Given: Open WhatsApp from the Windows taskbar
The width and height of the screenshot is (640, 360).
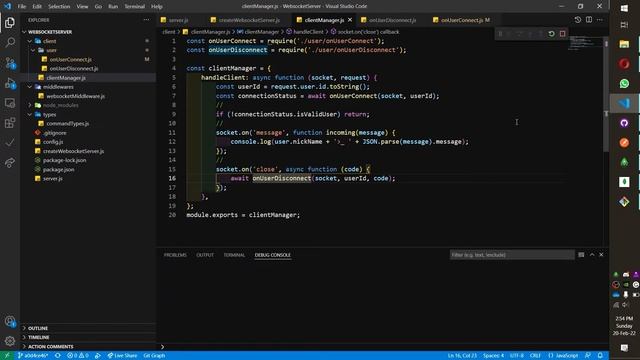Looking at the screenshot, I should 624,84.
